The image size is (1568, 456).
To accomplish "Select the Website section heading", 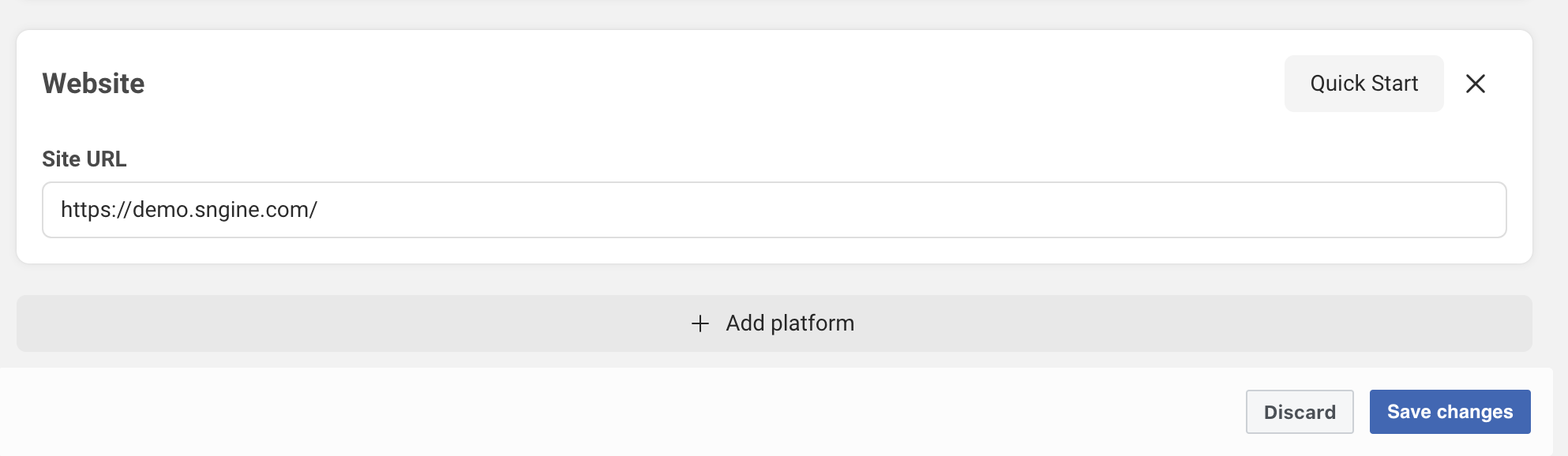I will point(93,84).
